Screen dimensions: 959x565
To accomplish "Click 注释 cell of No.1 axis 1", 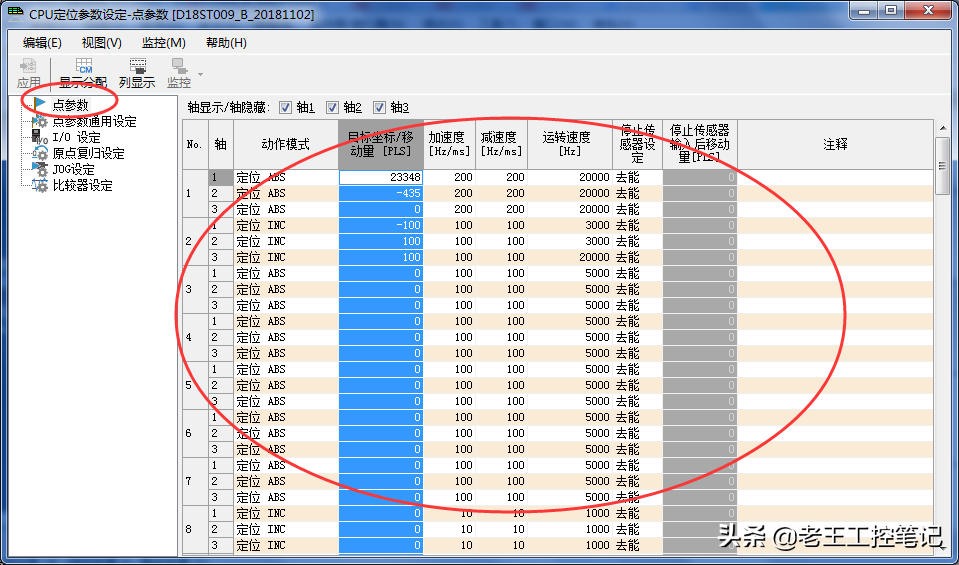I will (835, 177).
